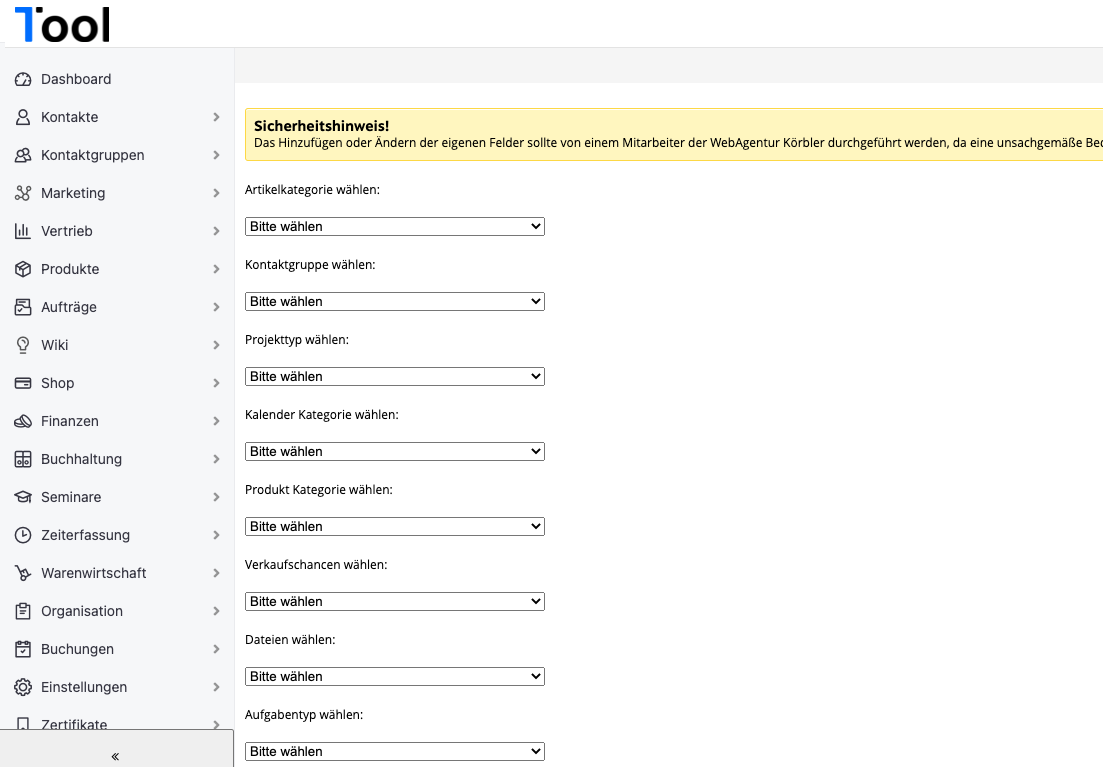Viewport: 1103px width, 767px height.
Task: Click the Tool logo in header
Action: tap(62, 24)
